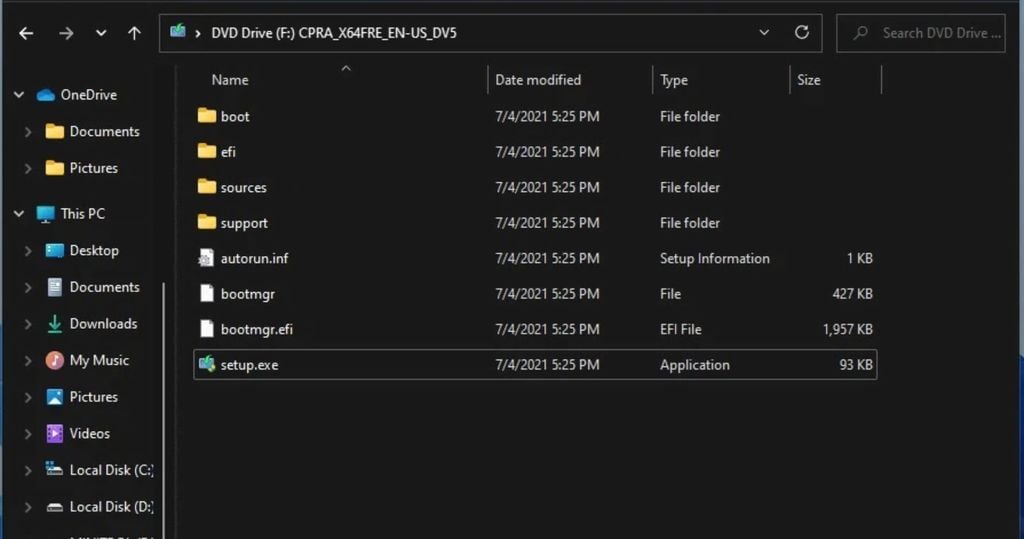Open the recent locations chevron
The height and width of the screenshot is (539, 1024).
101,33
